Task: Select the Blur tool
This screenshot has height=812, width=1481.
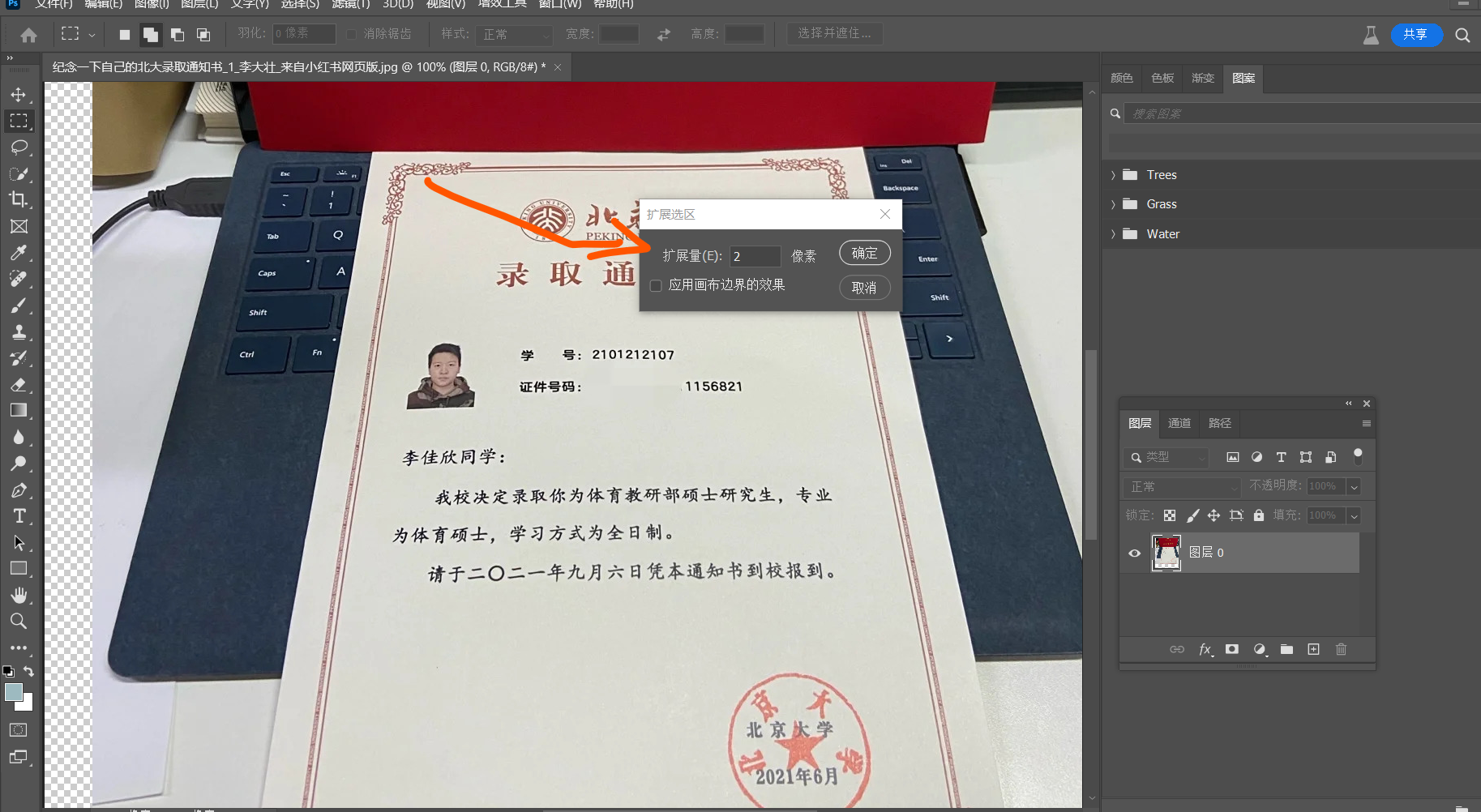Action: point(19,437)
